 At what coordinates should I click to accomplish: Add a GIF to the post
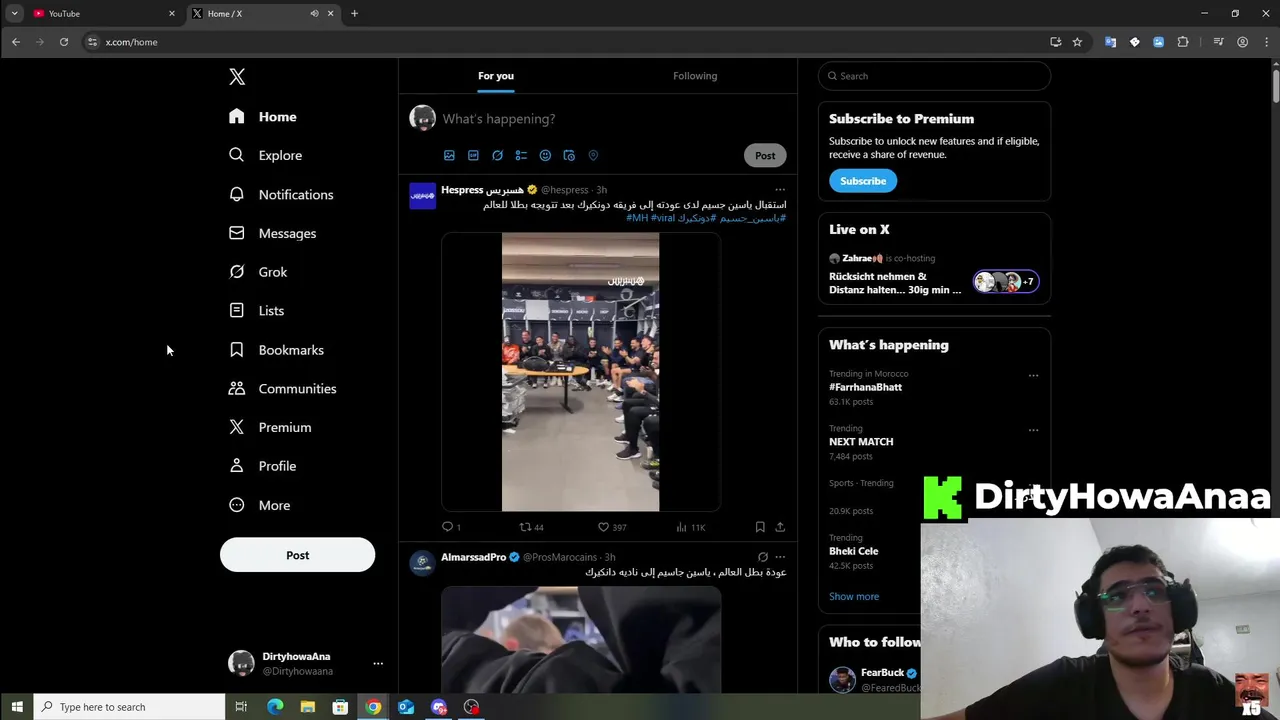(473, 155)
